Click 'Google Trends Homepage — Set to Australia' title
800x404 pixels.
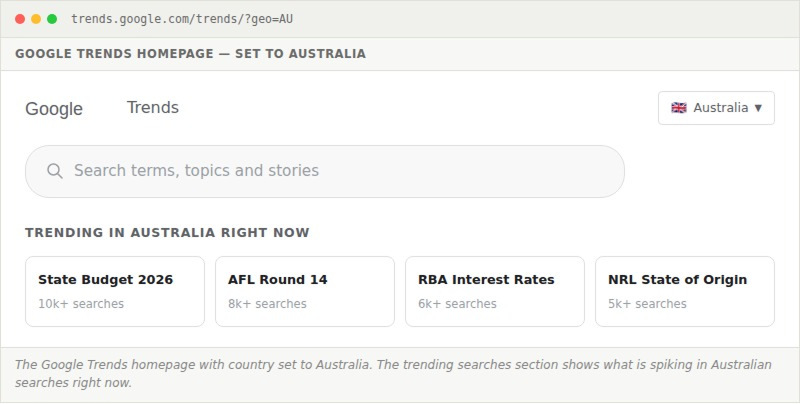(x=190, y=54)
